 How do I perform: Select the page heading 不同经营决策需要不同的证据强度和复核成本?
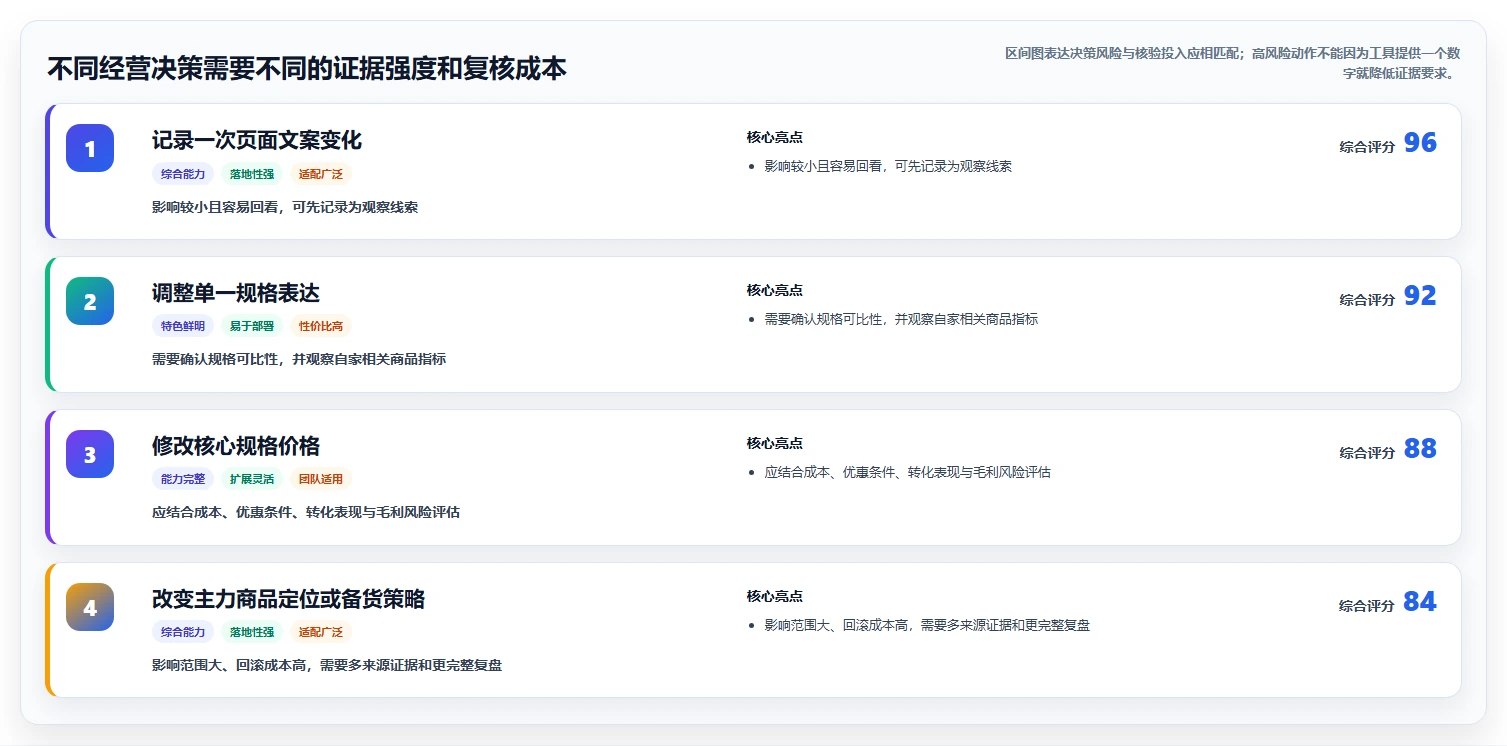(x=307, y=68)
